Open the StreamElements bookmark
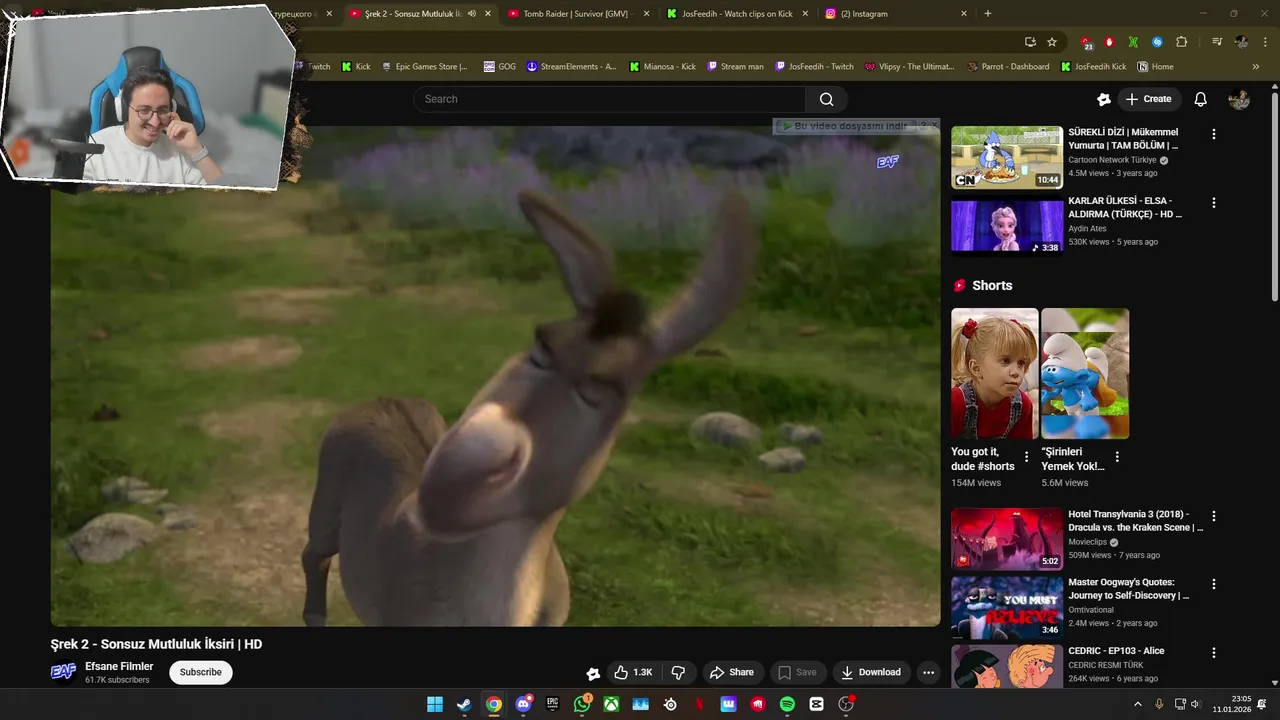The height and width of the screenshot is (720, 1280). 571,67
